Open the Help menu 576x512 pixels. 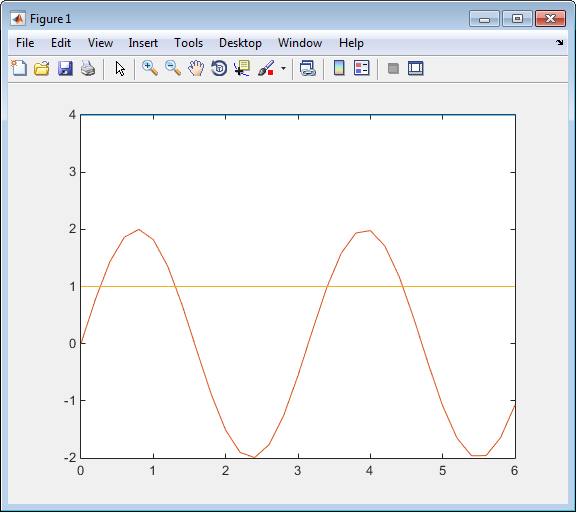tap(351, 43)
